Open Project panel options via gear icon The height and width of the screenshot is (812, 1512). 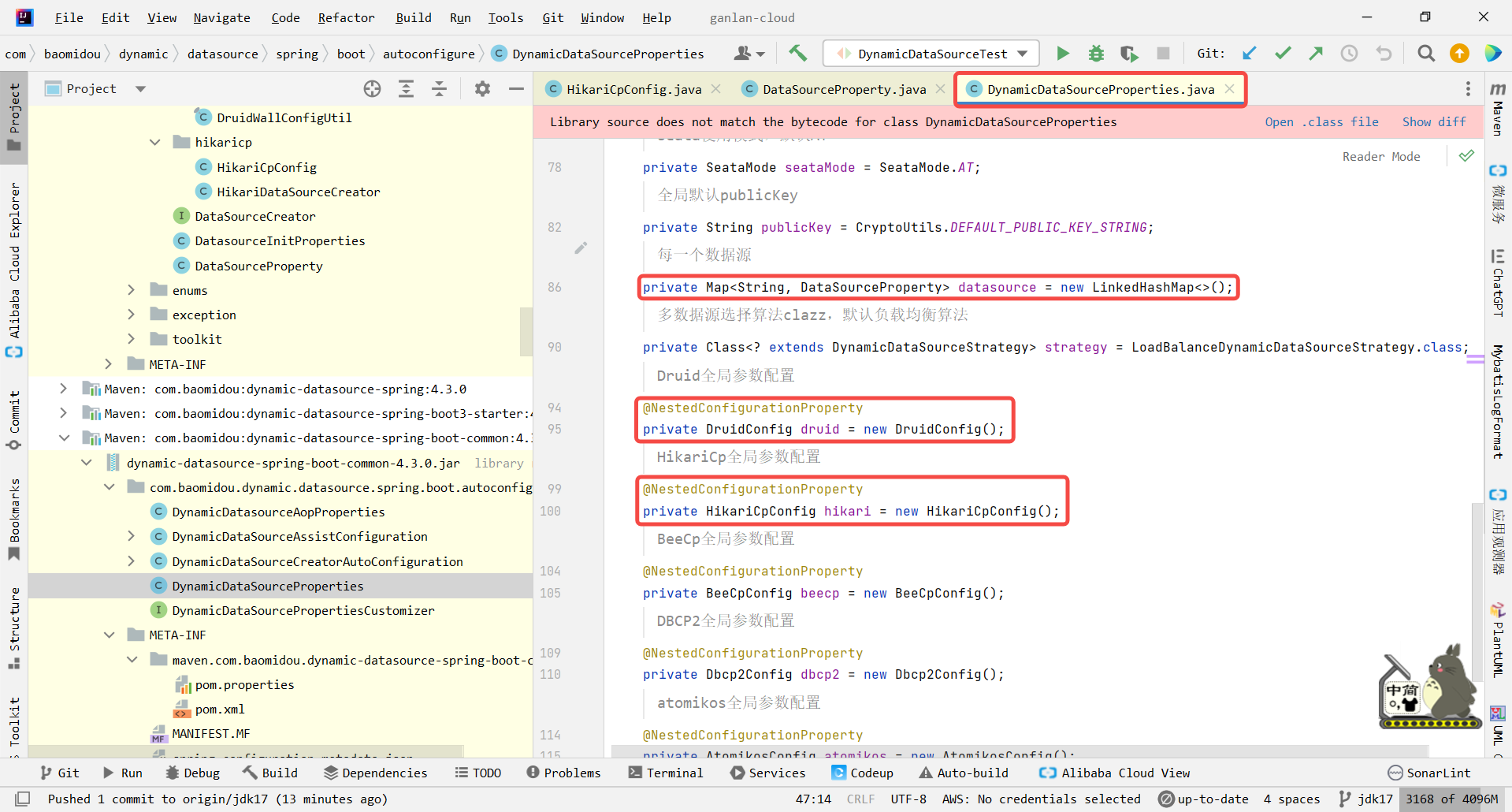click(x=482, y=88)
